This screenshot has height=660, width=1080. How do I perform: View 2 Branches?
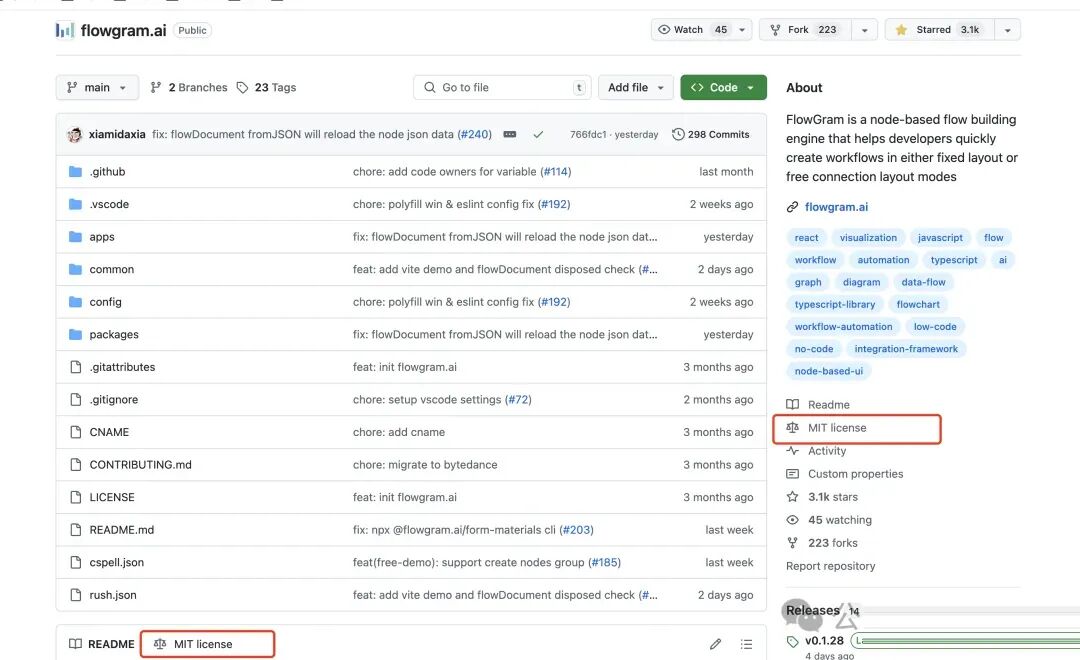pos(189,87)
